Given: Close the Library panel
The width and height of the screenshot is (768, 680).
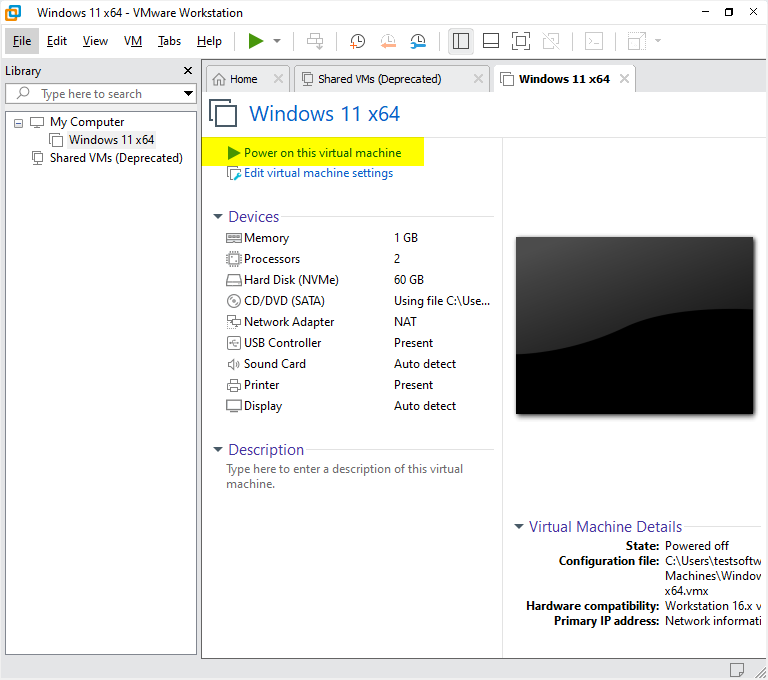Looking at the screenshot, I should pos(188,71).
